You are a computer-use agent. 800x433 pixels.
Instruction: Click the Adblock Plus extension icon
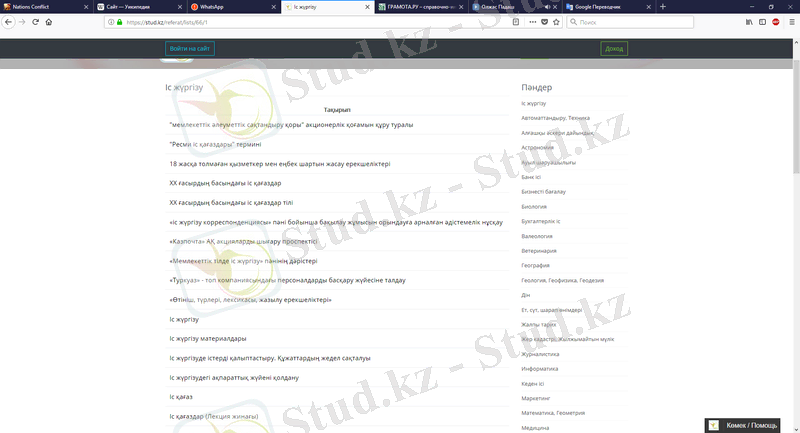tap(775, 21)
